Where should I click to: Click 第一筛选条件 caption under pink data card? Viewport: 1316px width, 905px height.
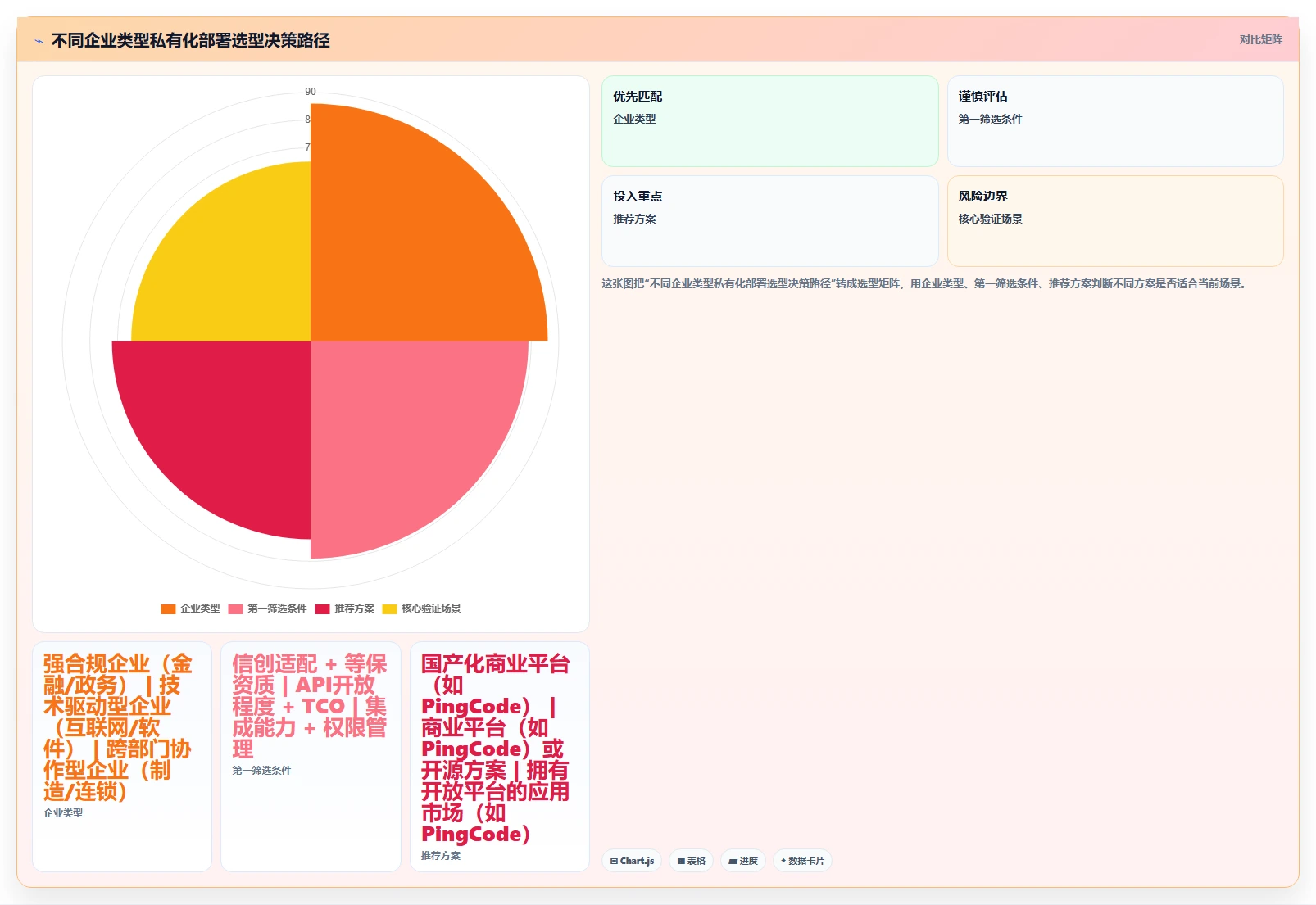261,771
